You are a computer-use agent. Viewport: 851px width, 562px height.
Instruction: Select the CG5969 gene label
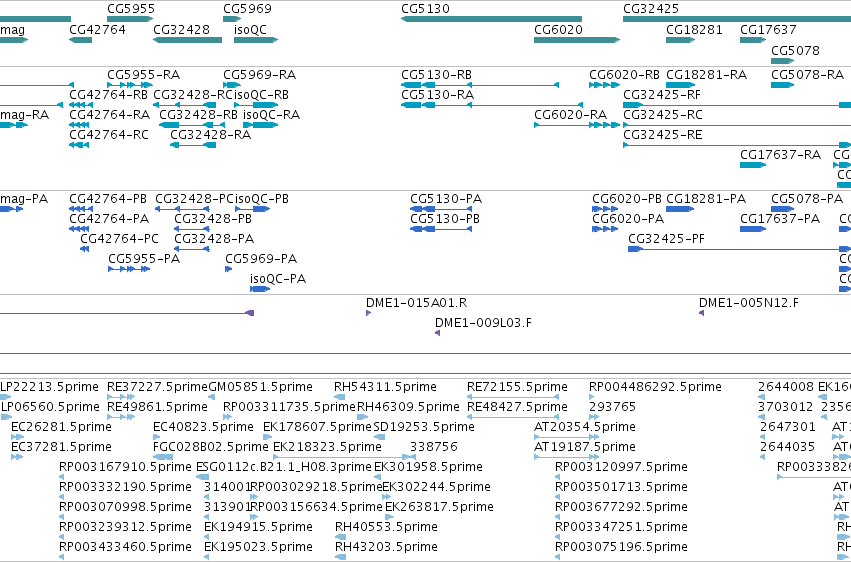[247, 9]
